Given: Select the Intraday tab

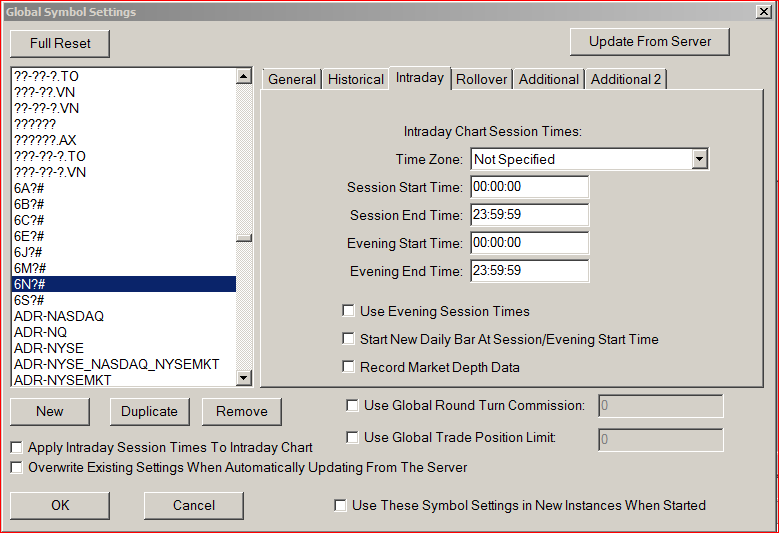Looking at the screenshot, I should click(x=420, y=78).
